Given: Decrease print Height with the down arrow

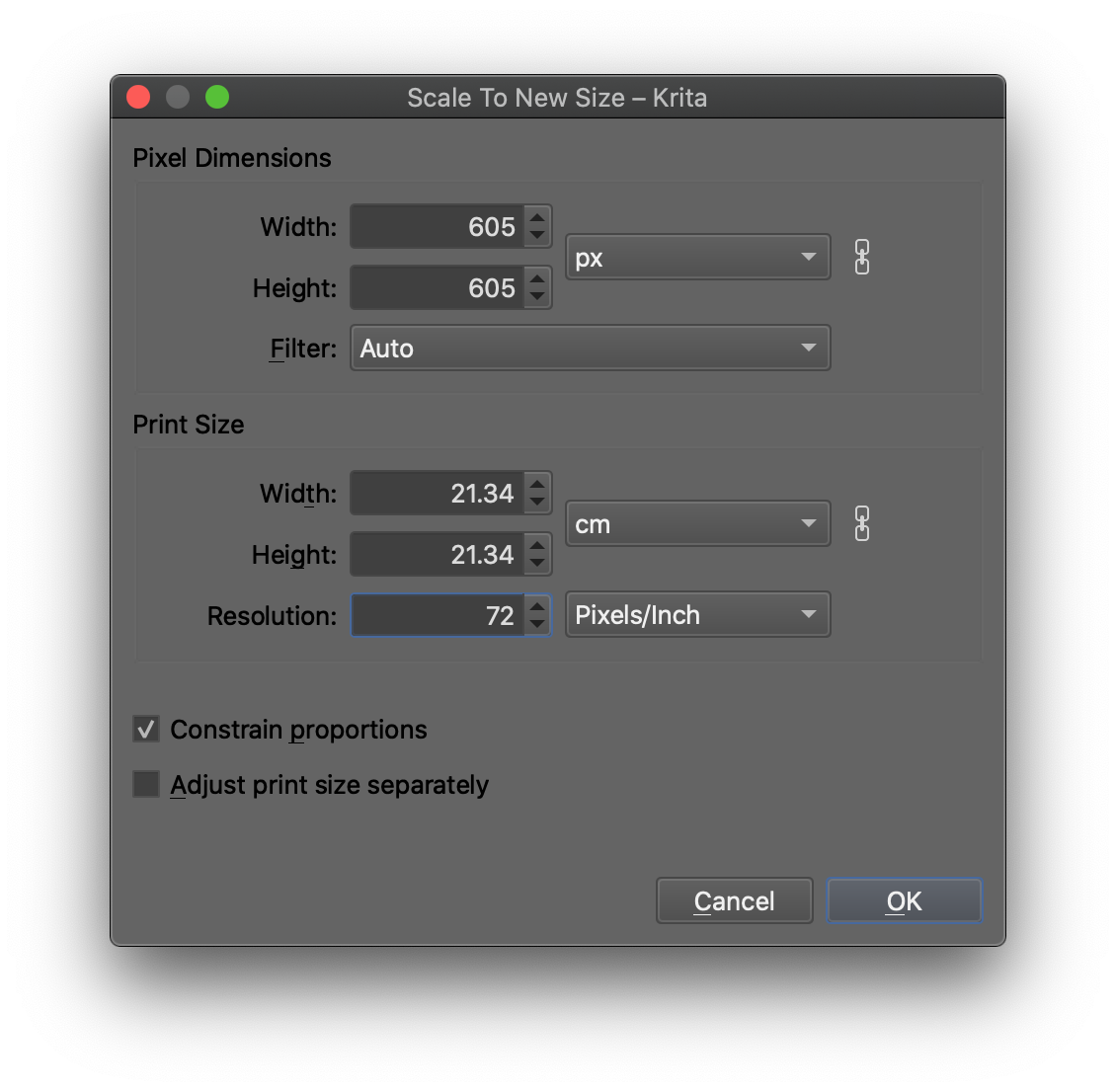Looking at the screenshot, I should click(537, 564).
